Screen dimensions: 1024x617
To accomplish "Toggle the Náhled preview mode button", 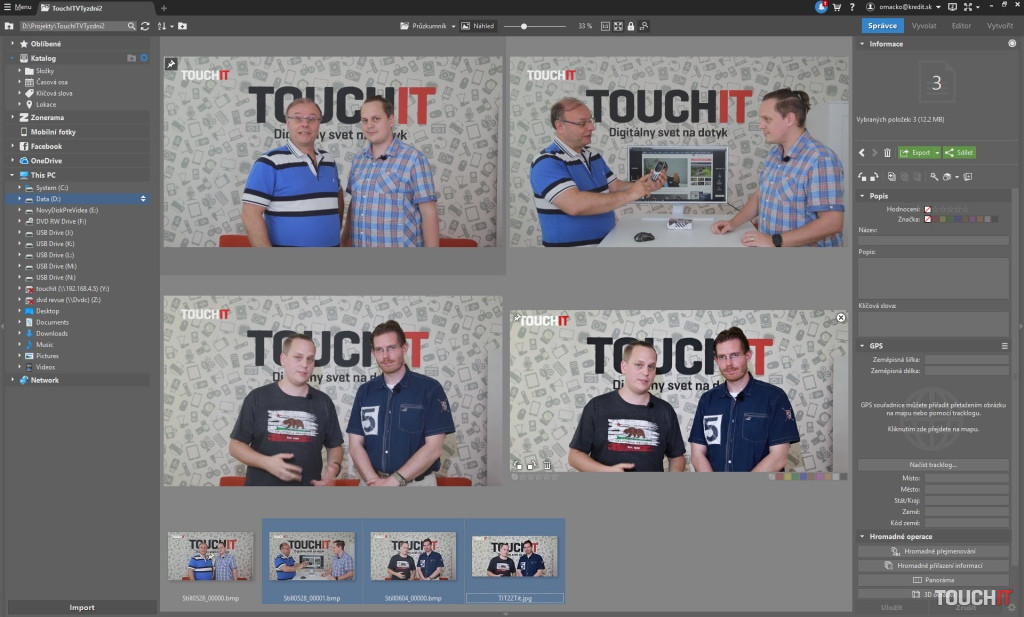I will [479, 26].
